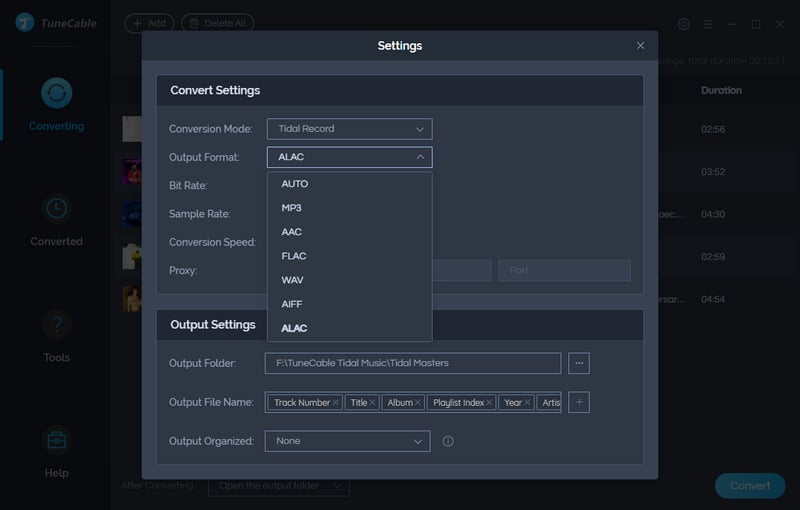Viewport: 800px width, 510px height.
Task: Click the proxy Port input field
Action: pyautogui.click(x=564, y=270)
